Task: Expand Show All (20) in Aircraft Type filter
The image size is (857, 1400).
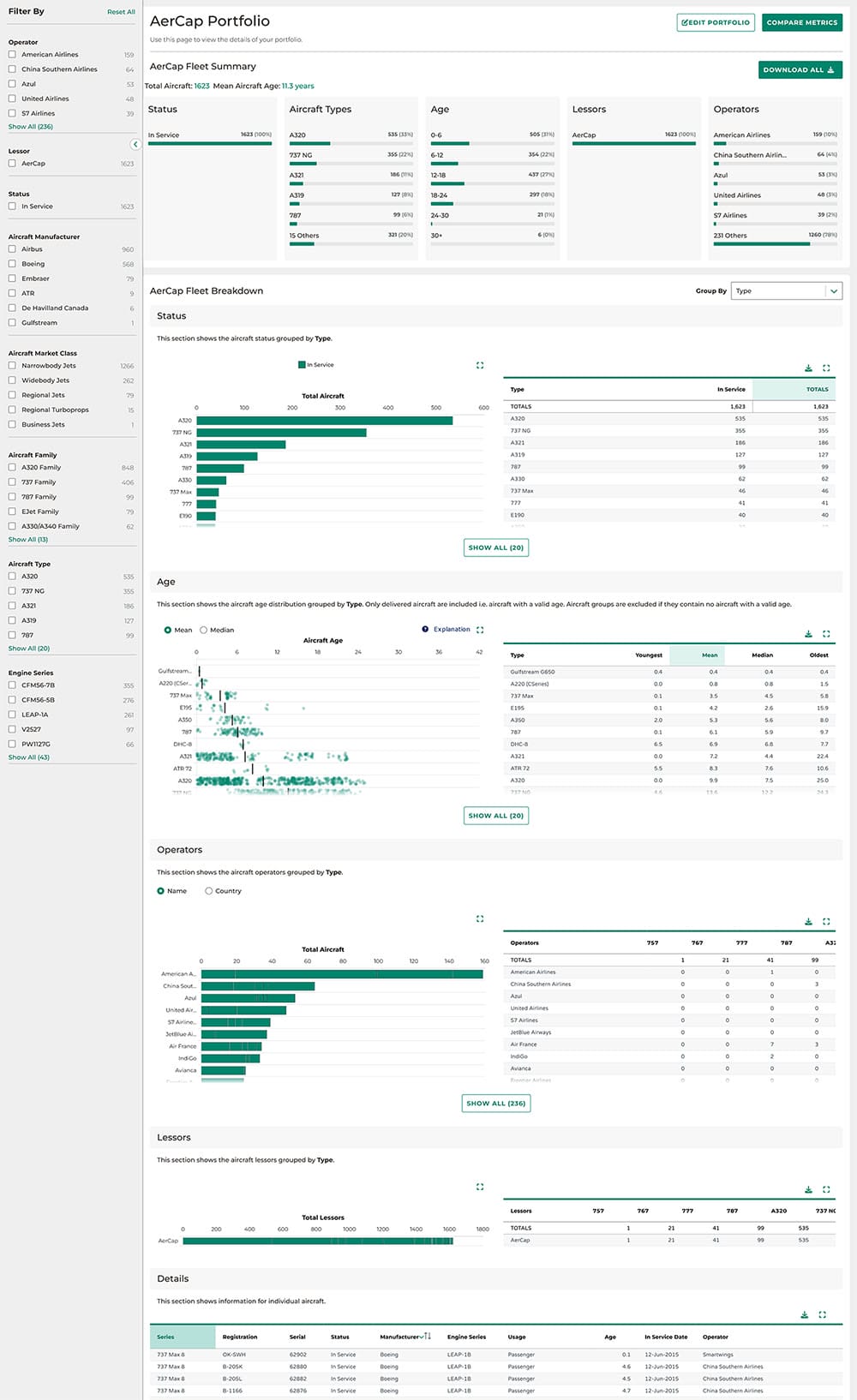Action: 29,649
